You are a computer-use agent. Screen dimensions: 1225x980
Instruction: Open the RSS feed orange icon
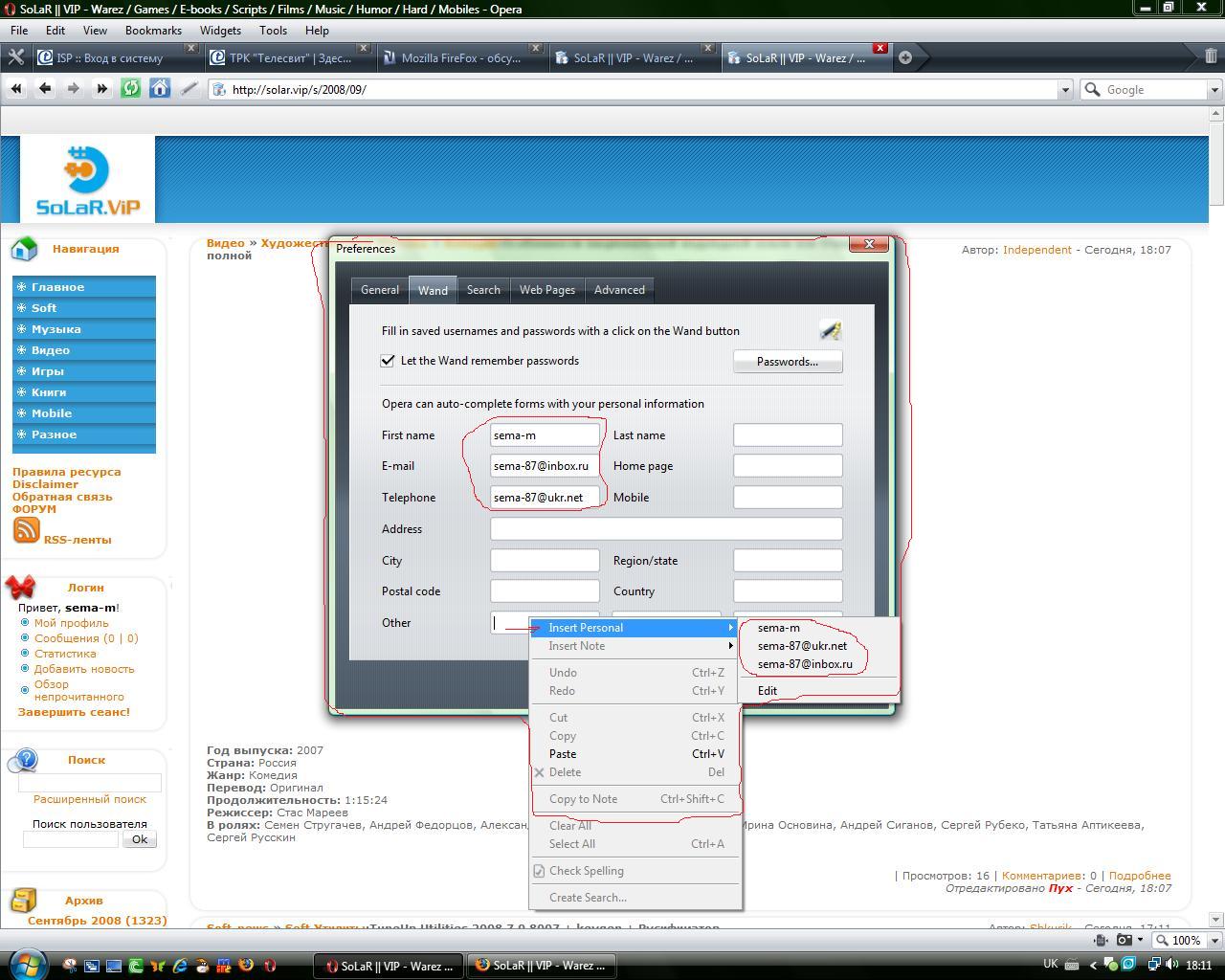[26, 529]
